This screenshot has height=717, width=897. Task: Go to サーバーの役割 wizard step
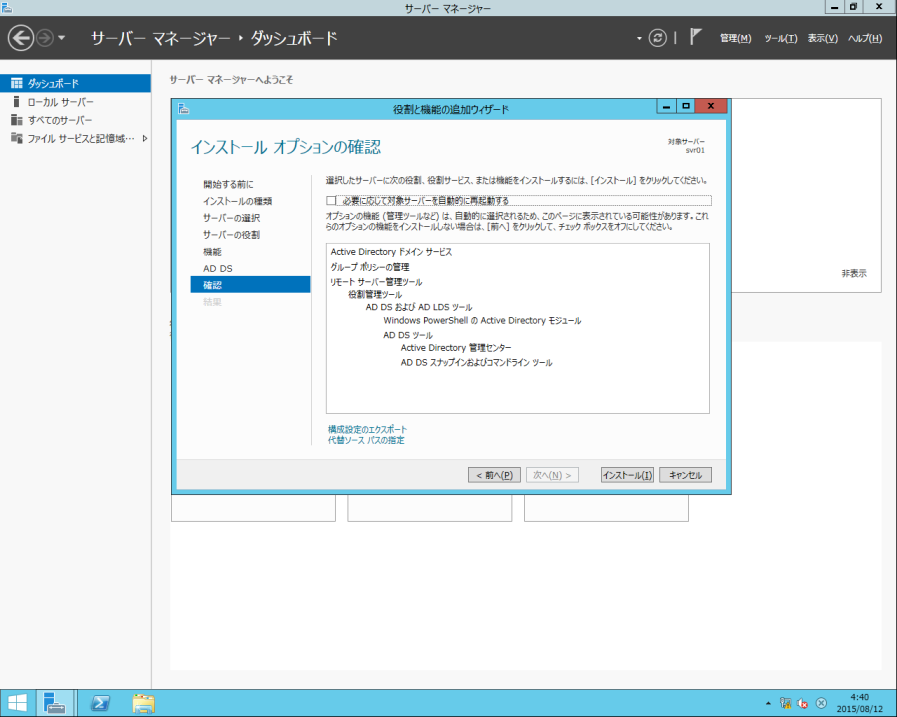(x=231, y=235)
